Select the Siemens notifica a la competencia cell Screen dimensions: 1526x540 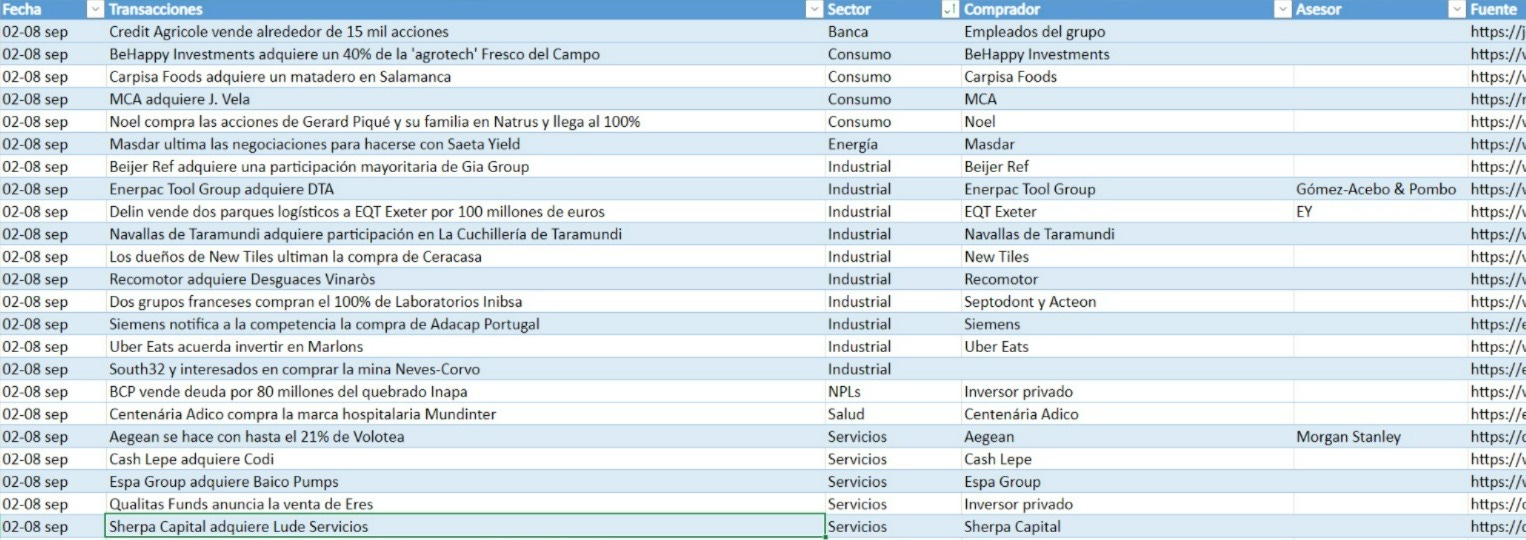464,324
